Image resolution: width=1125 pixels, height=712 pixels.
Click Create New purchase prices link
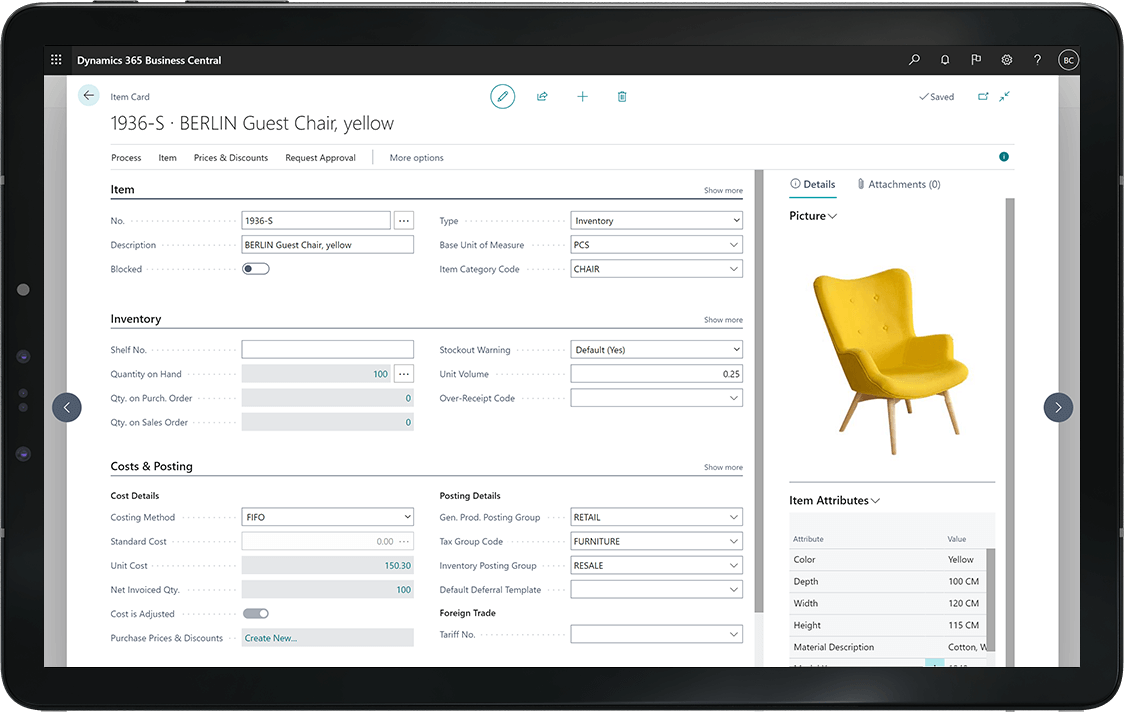pos(271,638)
